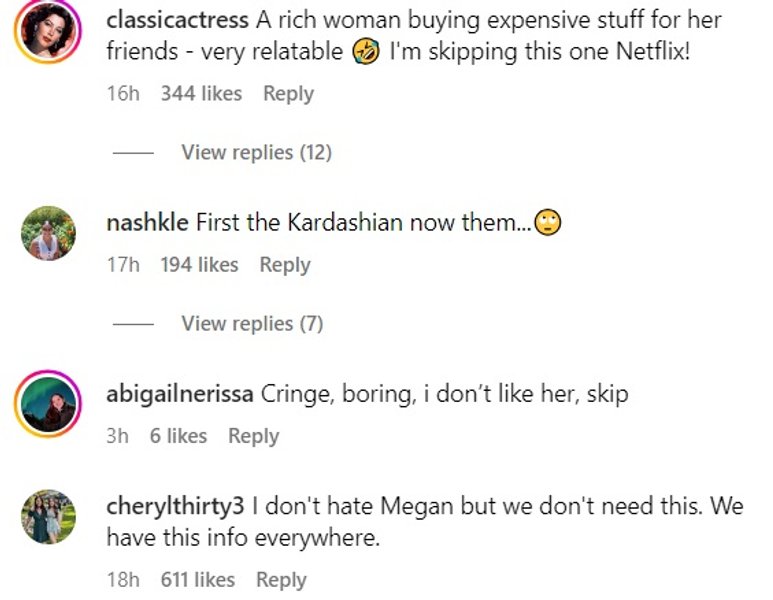Click the 16h comment timestamp
The image size is (773, 600).
coord(123,93)
